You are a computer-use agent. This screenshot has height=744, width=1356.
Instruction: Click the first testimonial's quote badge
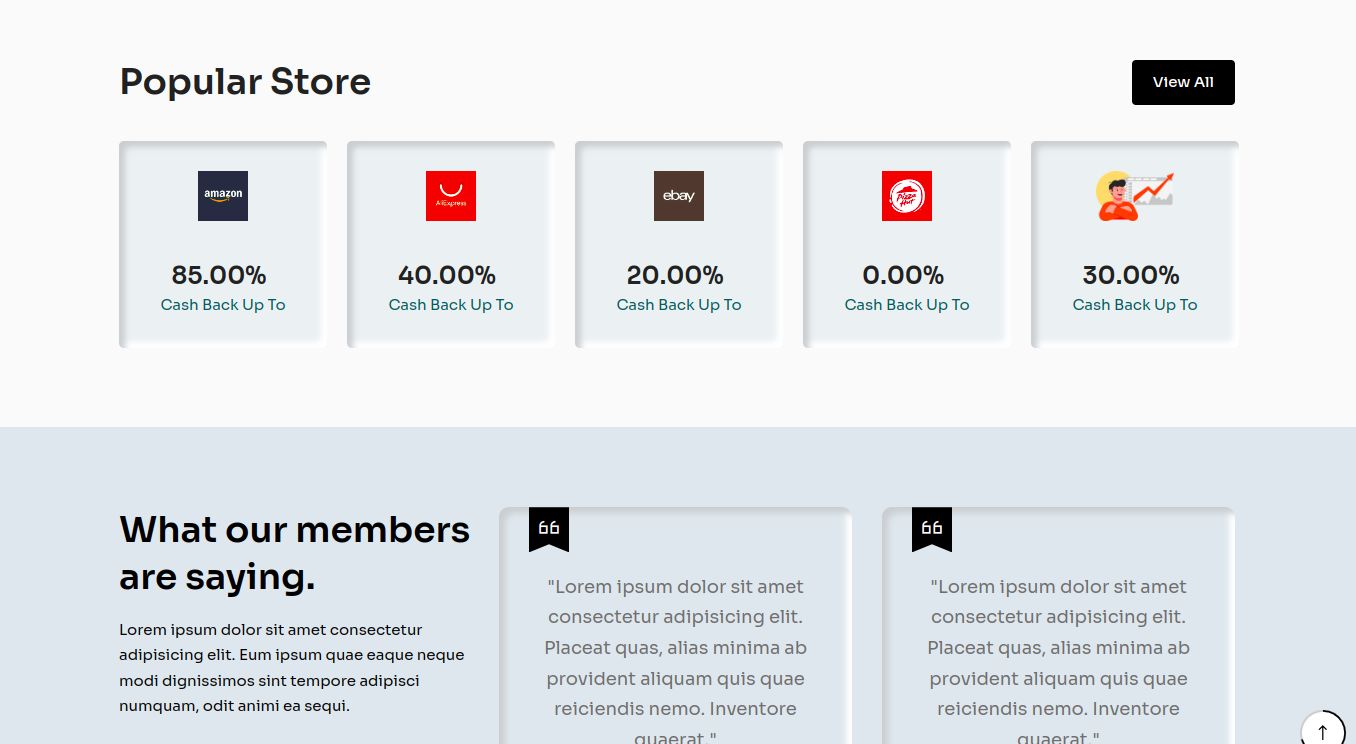(549, 528)
